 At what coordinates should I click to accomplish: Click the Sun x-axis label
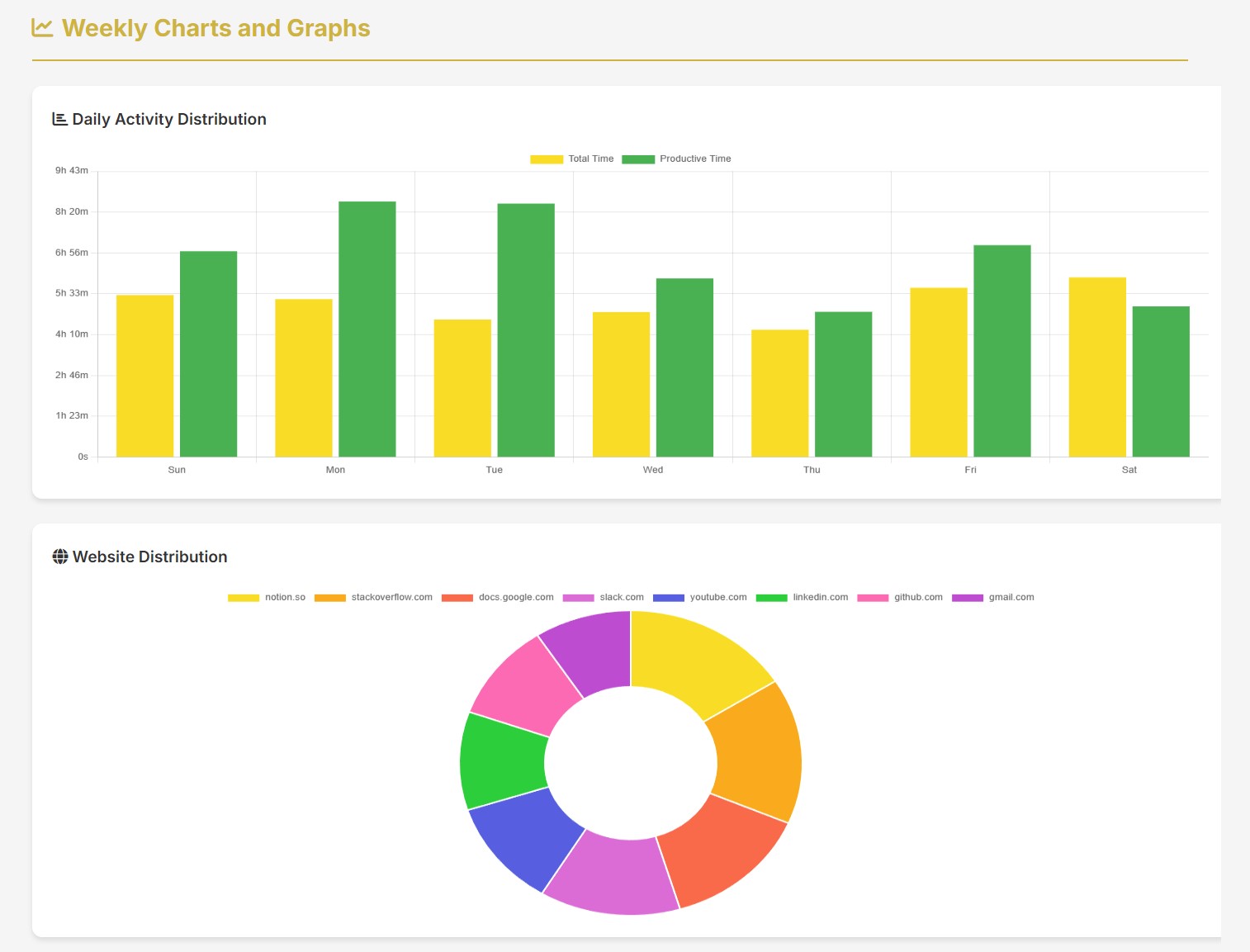pos(177,470)
